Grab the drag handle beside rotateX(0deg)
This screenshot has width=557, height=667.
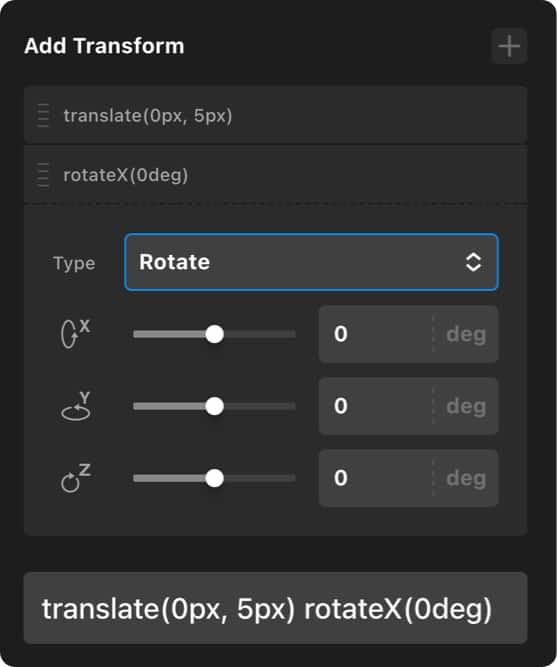point(43,175)
